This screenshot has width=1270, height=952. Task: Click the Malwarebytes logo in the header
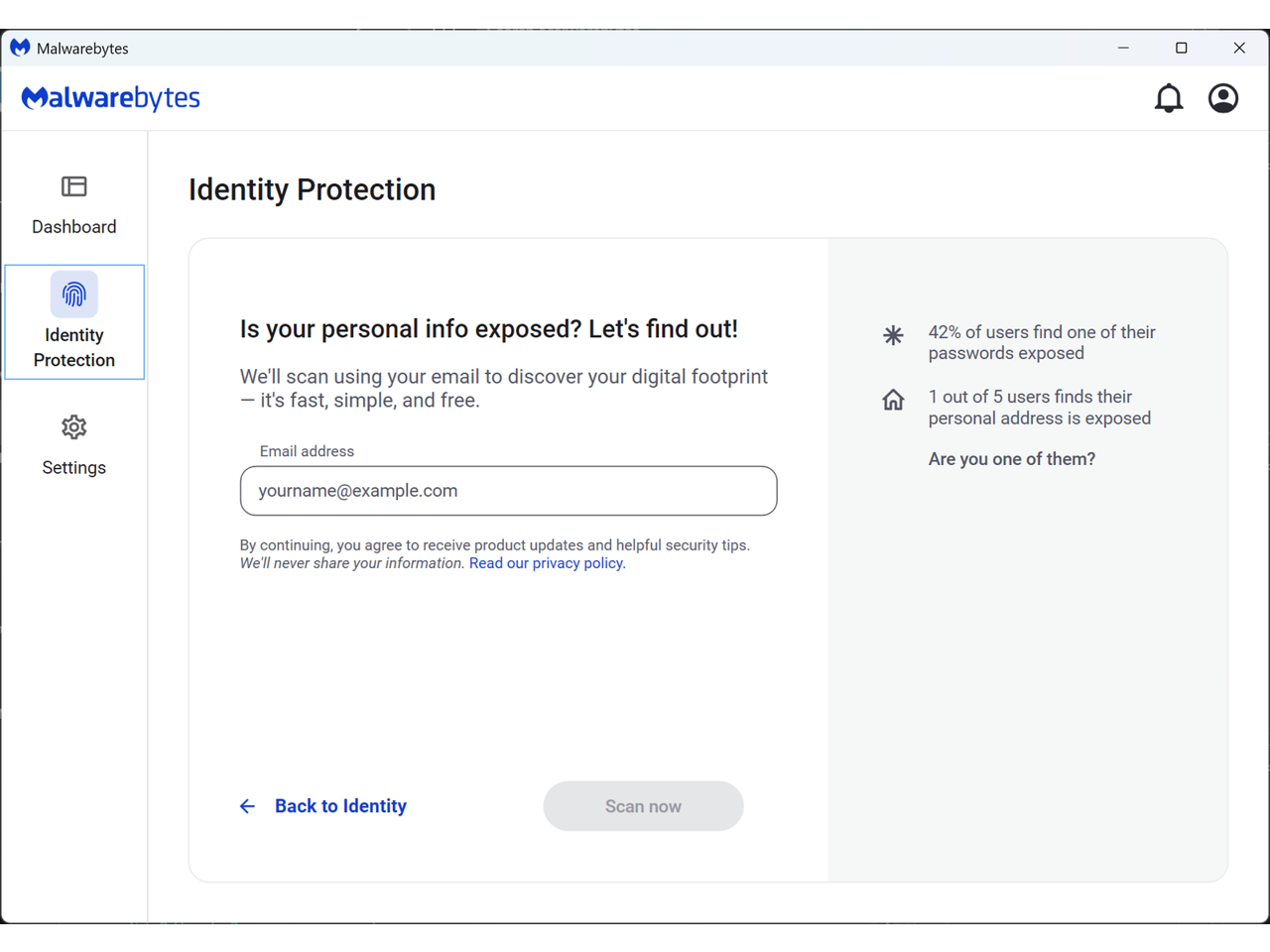click(111, 98)
